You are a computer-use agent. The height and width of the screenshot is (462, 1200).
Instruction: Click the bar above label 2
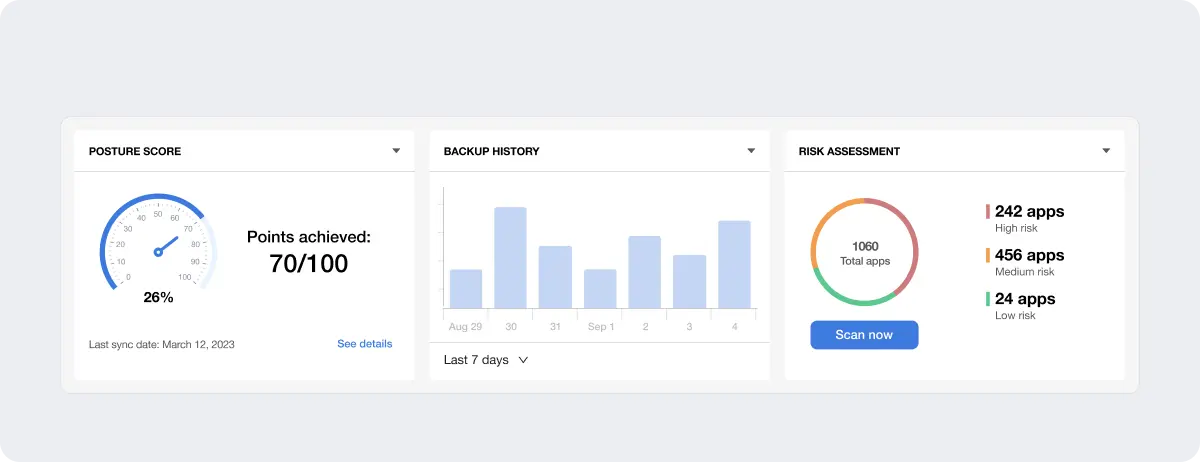tap(645, 272)
